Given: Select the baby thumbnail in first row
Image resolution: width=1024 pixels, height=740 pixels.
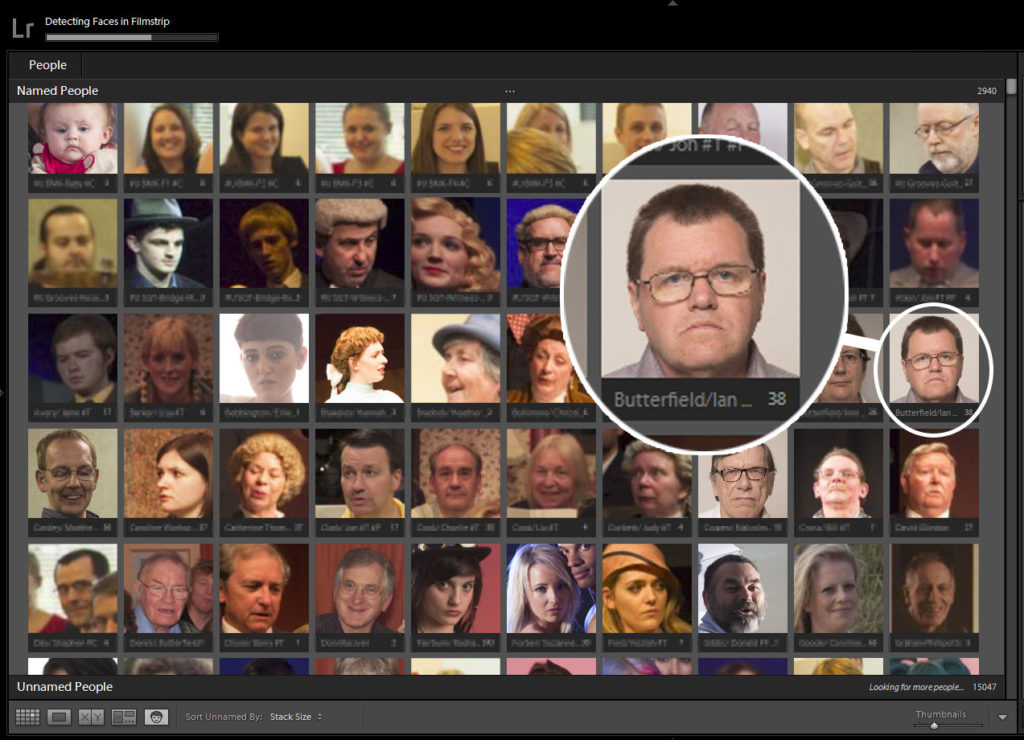Looking at the screenshot, I should tap(72, 139).
